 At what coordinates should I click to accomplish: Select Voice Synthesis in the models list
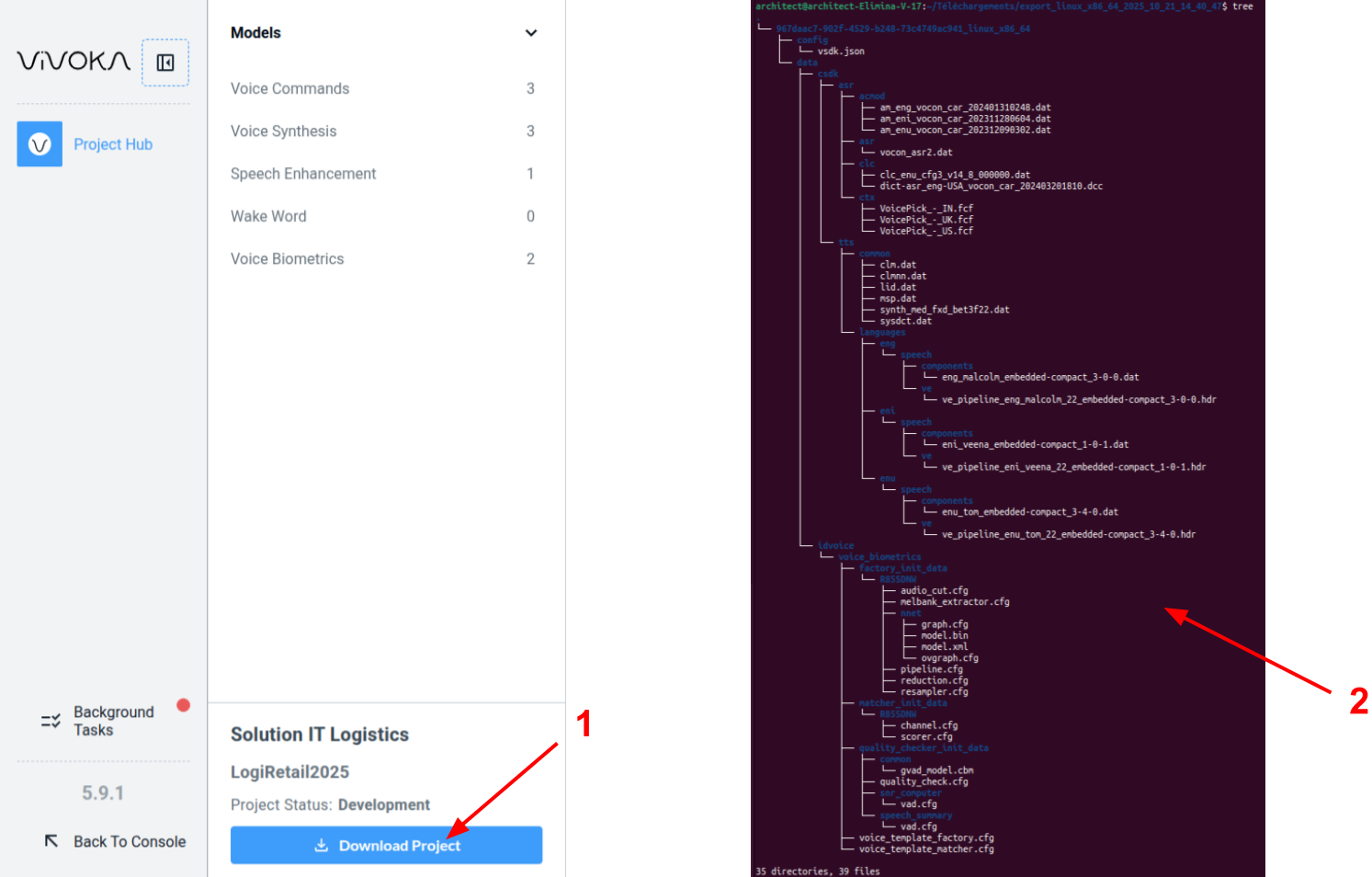click(283, 131)
